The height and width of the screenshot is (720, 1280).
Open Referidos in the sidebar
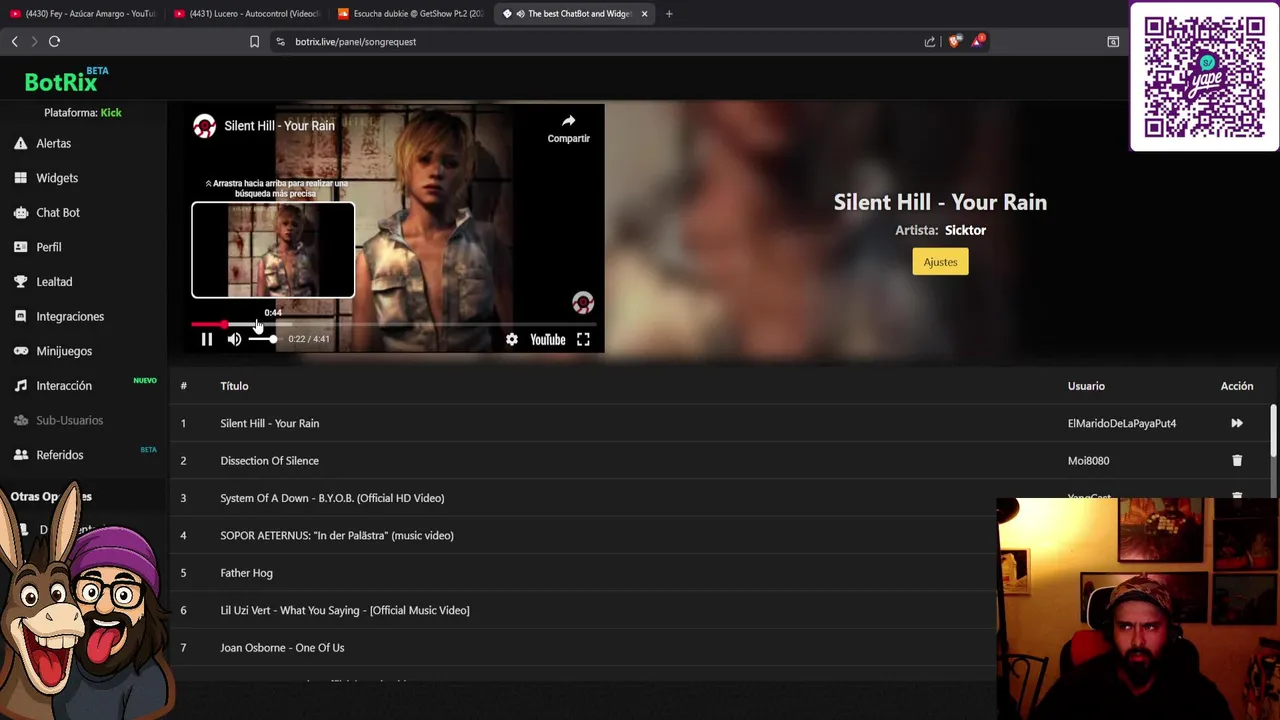point(60,455)
